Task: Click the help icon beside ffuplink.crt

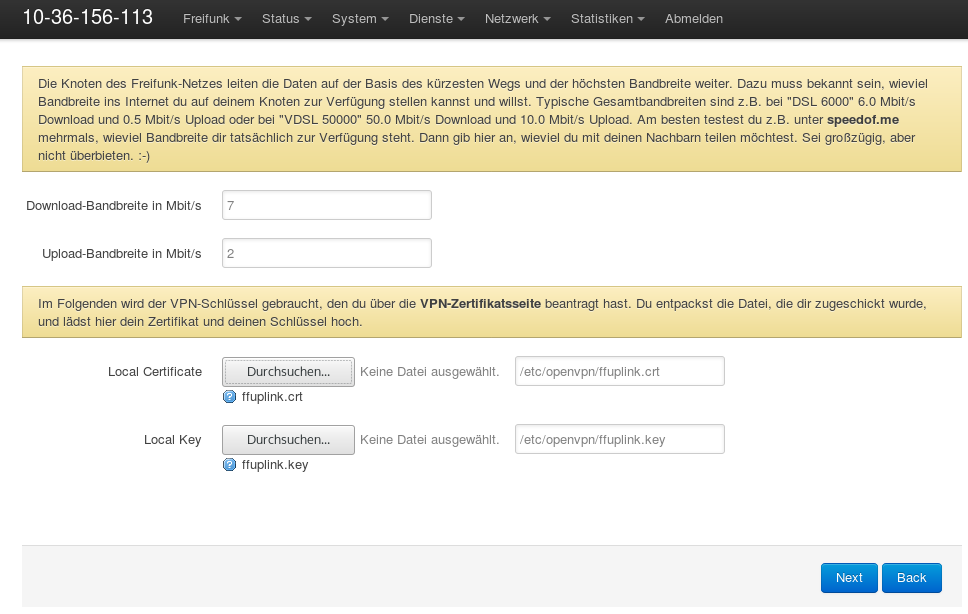Action: click(229, 397)
